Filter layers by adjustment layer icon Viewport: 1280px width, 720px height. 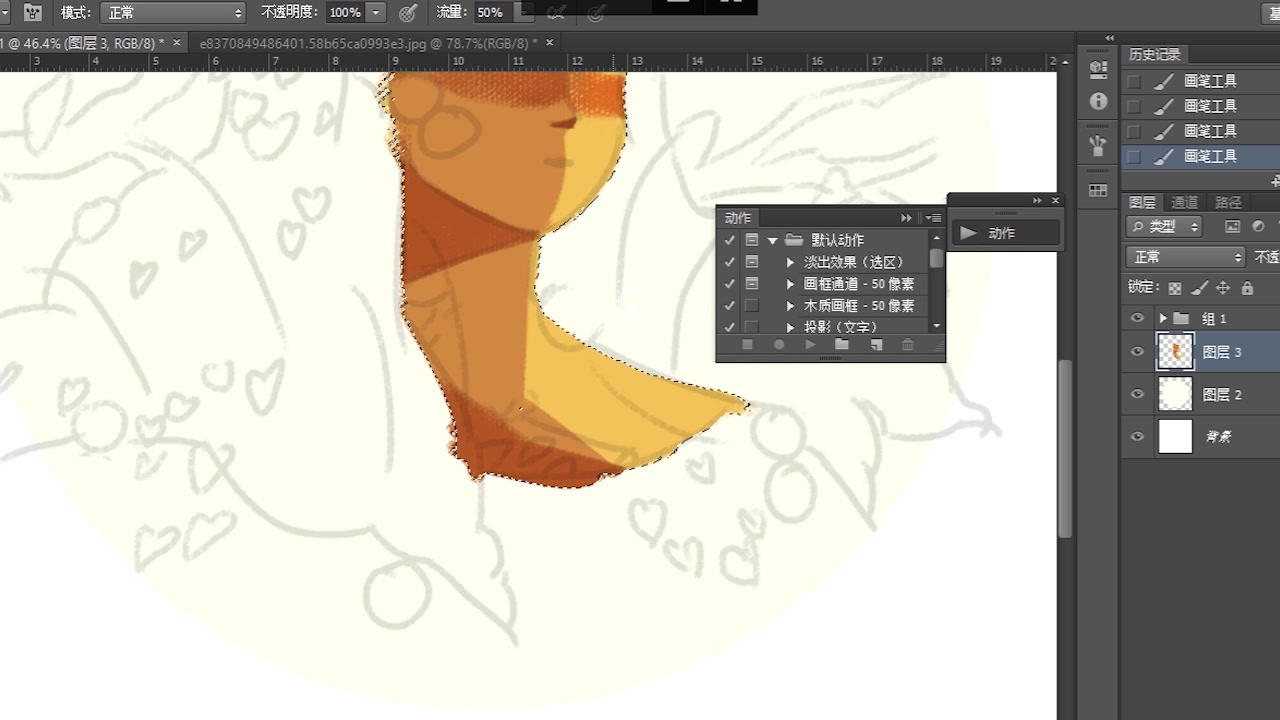tap(1258, 227)
